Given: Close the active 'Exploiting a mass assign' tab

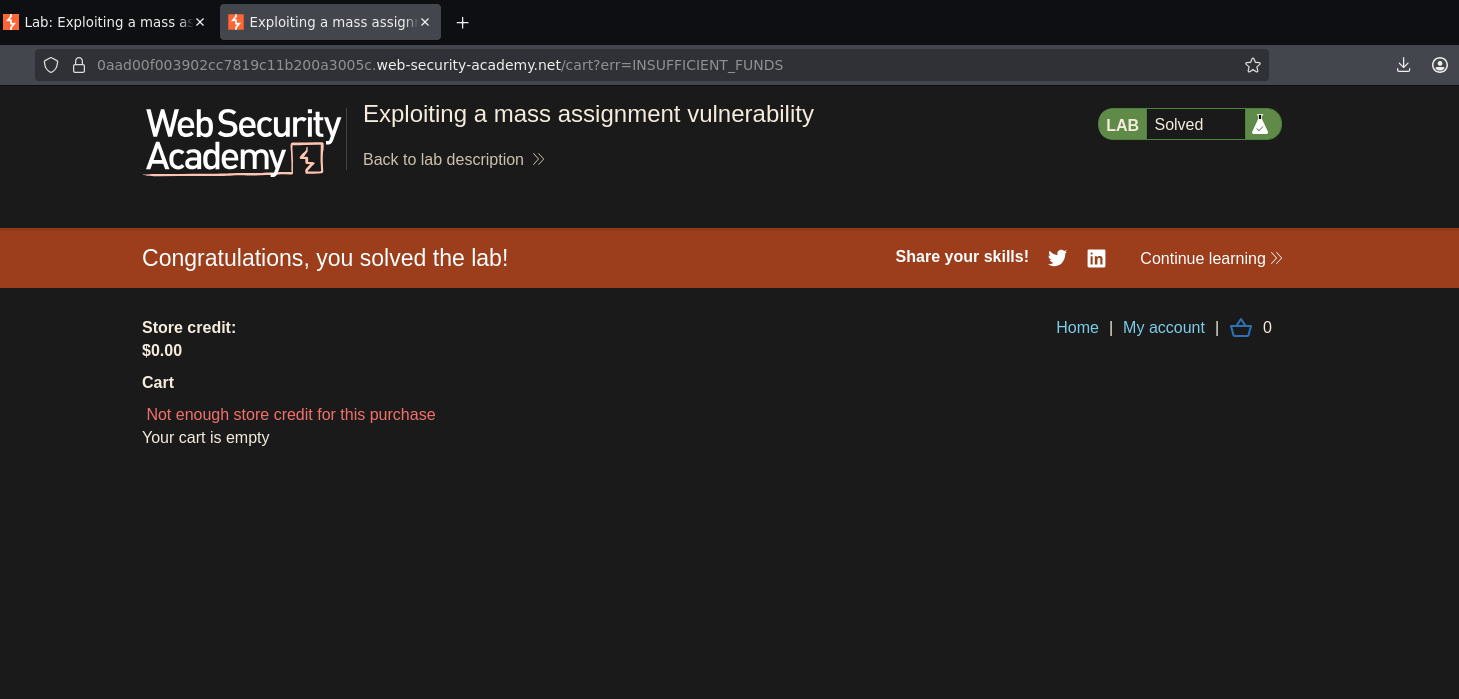Looking at the screenshot, I should 425,22.
